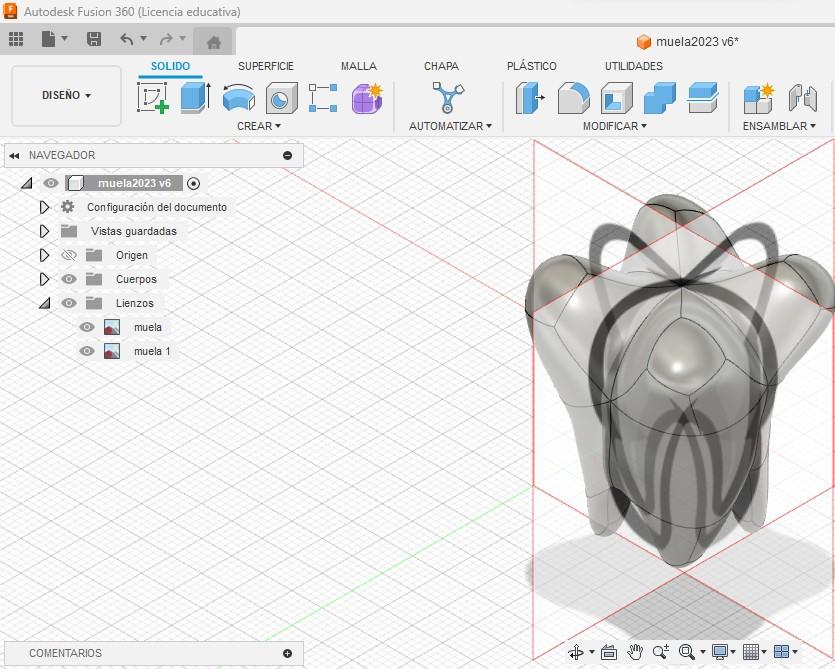Viewport: 835px width, 669px height.
Task: Select the Press Pull tool
Action: tap(530, 97)
